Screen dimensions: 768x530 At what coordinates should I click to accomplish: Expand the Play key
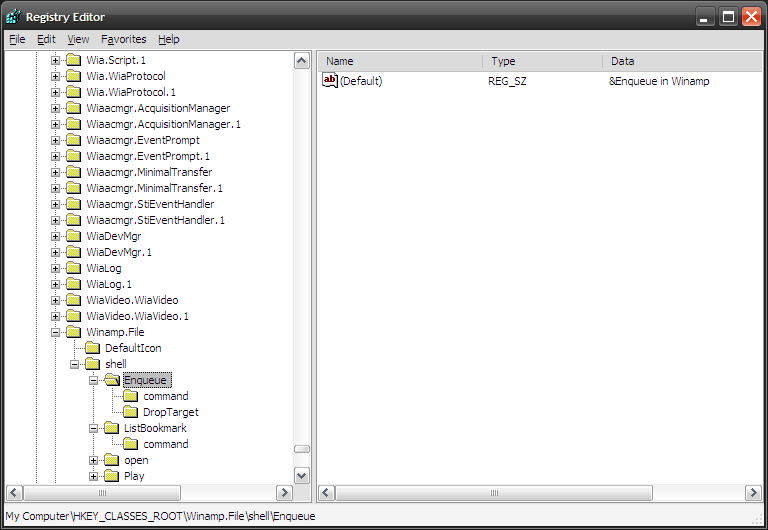93,477
